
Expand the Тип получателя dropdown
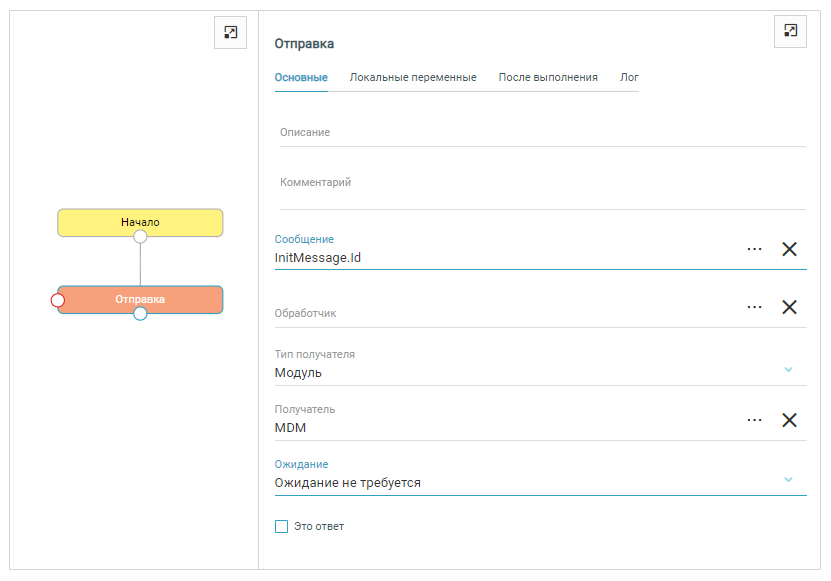[788, 369]
